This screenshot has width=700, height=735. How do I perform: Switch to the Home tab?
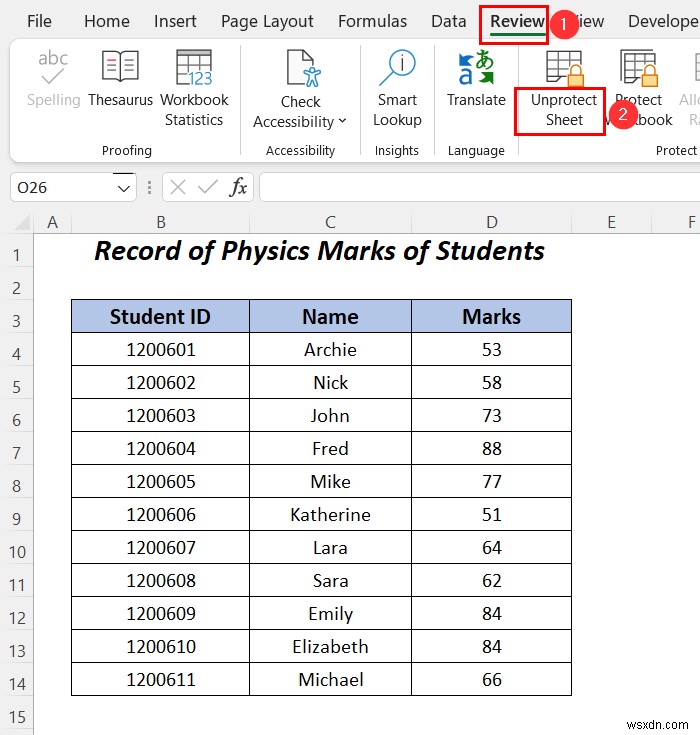(x=107, y=22)
